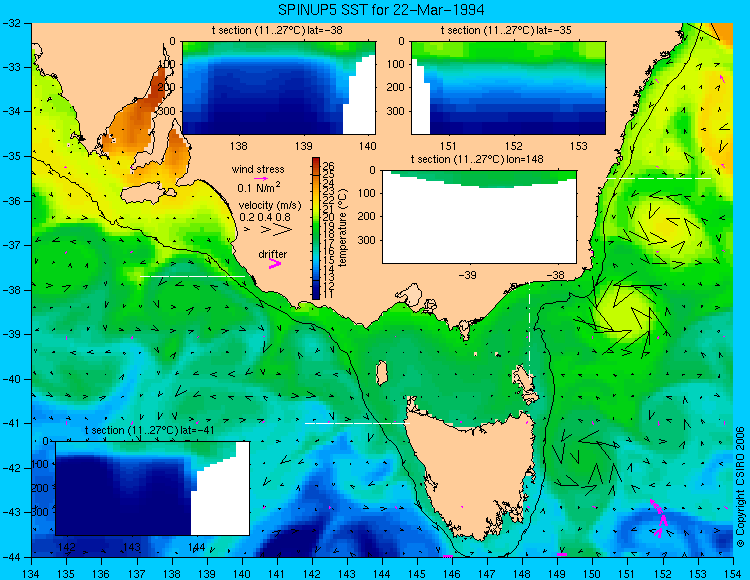750x580 pixels.
Task: Click the white dashed section line off the east coast
Action: click(659, 178)
